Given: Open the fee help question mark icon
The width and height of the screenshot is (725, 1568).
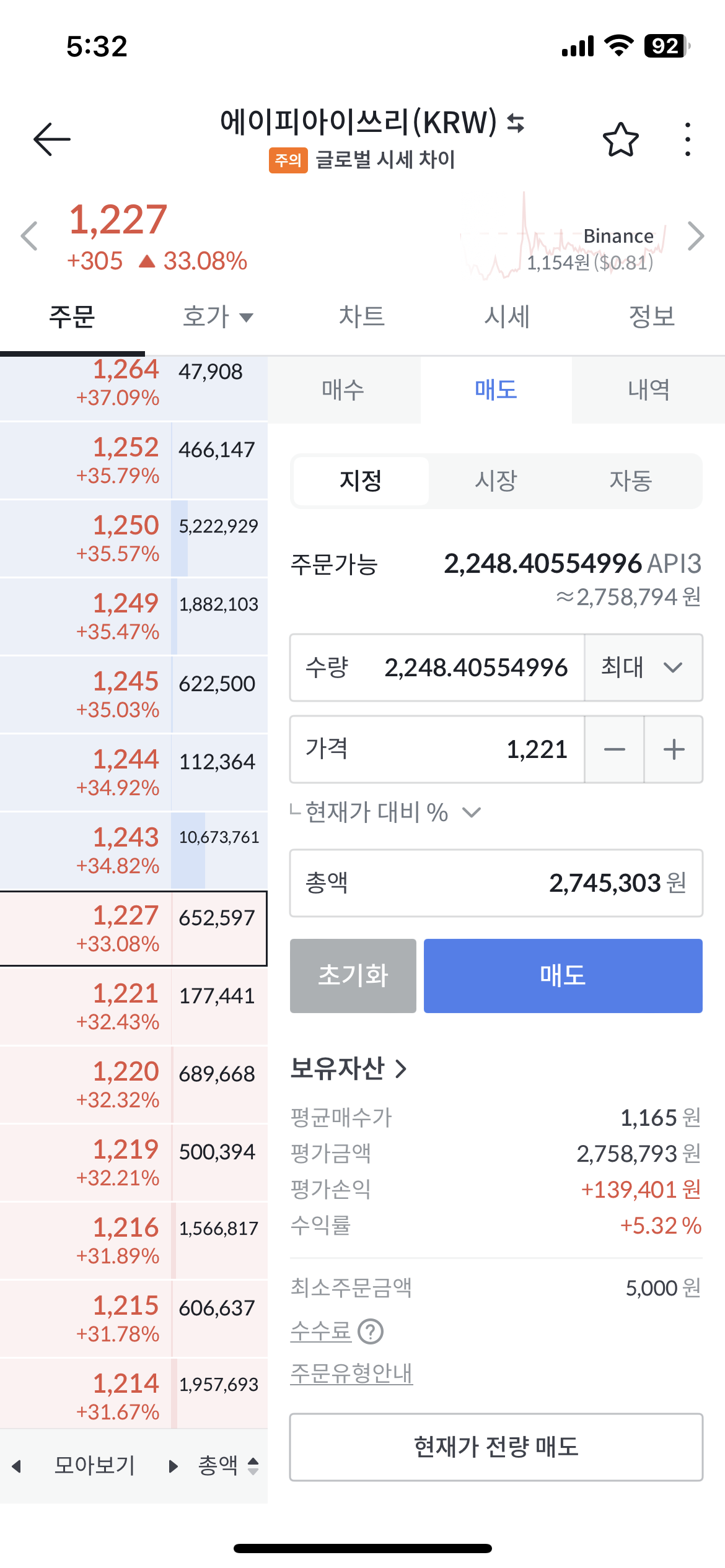Looking at the screenshot, I should 371,1331.
